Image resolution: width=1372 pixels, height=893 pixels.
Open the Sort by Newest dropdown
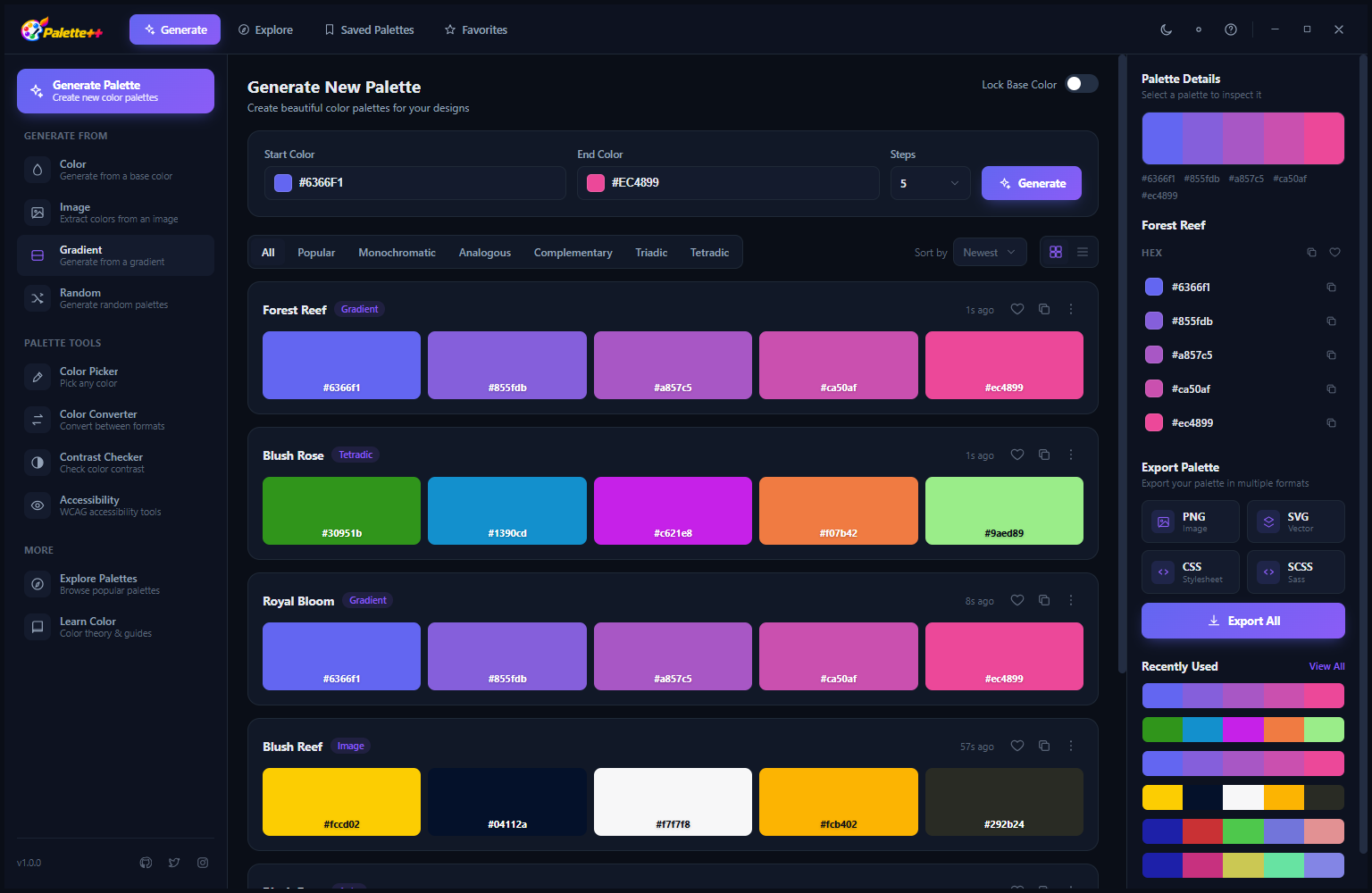click(990, 253)
